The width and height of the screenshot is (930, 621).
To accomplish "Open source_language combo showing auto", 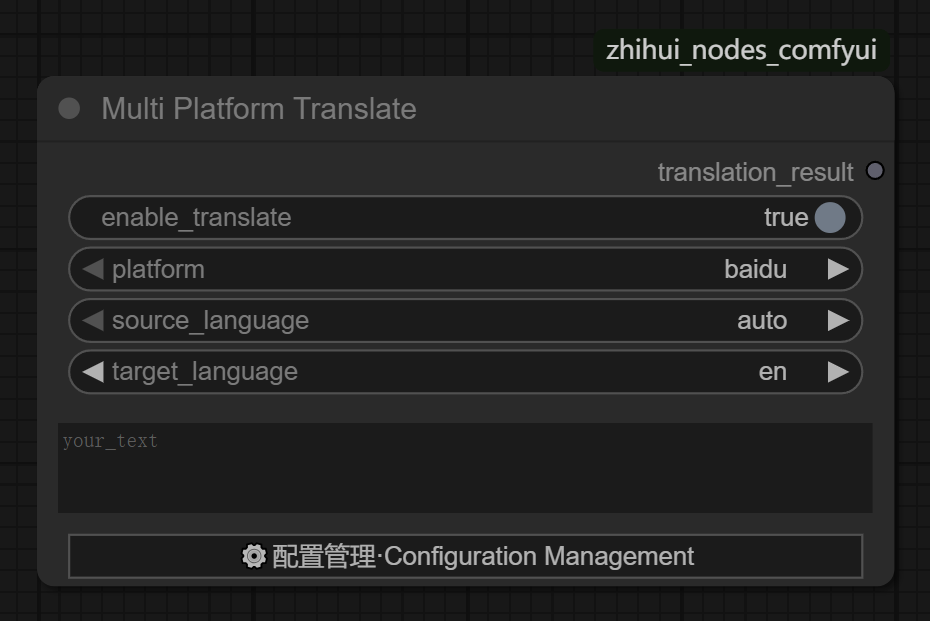I will [466, 320].
